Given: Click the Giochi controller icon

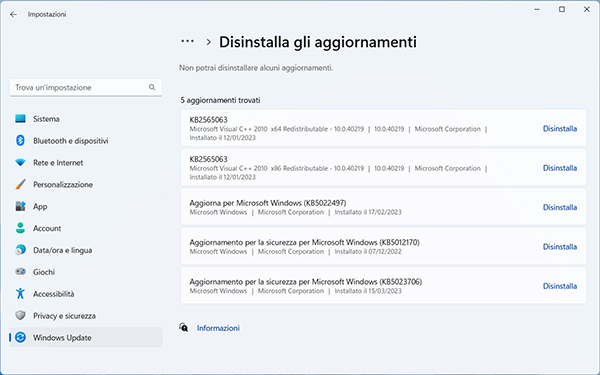Looking at the screenshot, I should [20, 272].
